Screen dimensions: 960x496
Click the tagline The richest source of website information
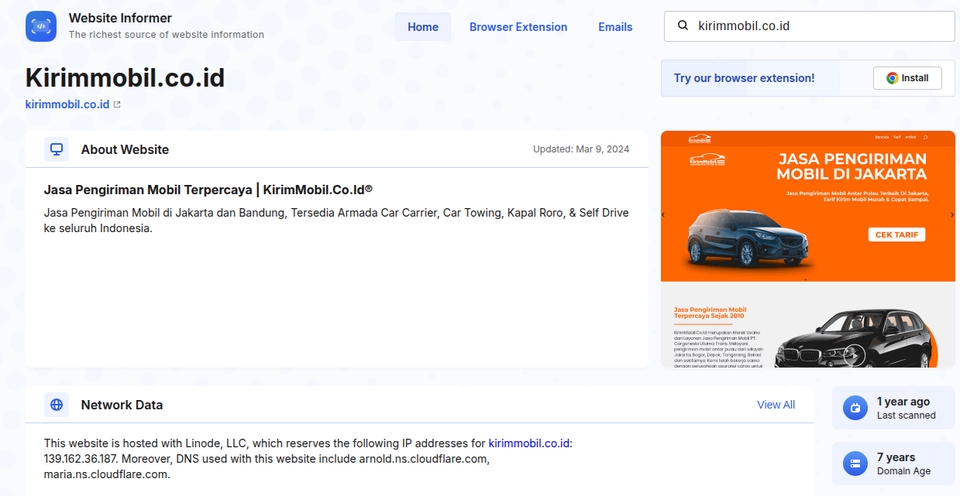click(x=167, y=35)
